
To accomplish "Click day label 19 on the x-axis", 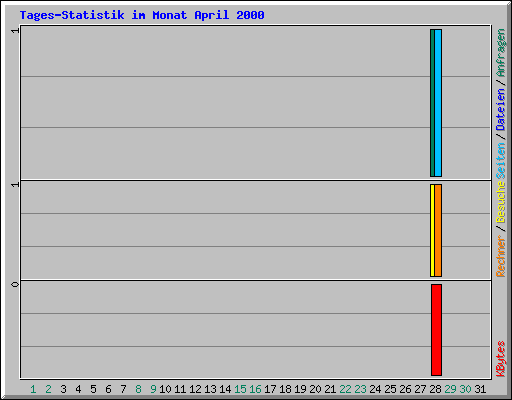I will click(x=300, y=389).
